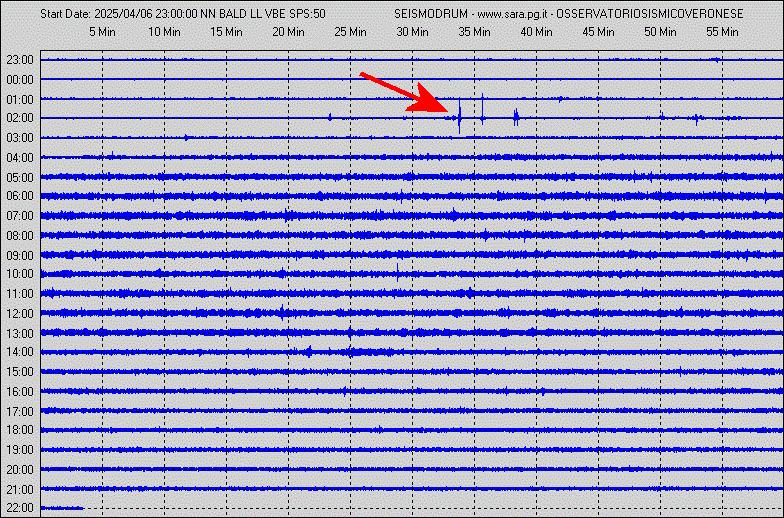Image resolution: width=784 pixels, height=518 pixels.
Task: Click the 40 Min column header
Action: (536, 32)
